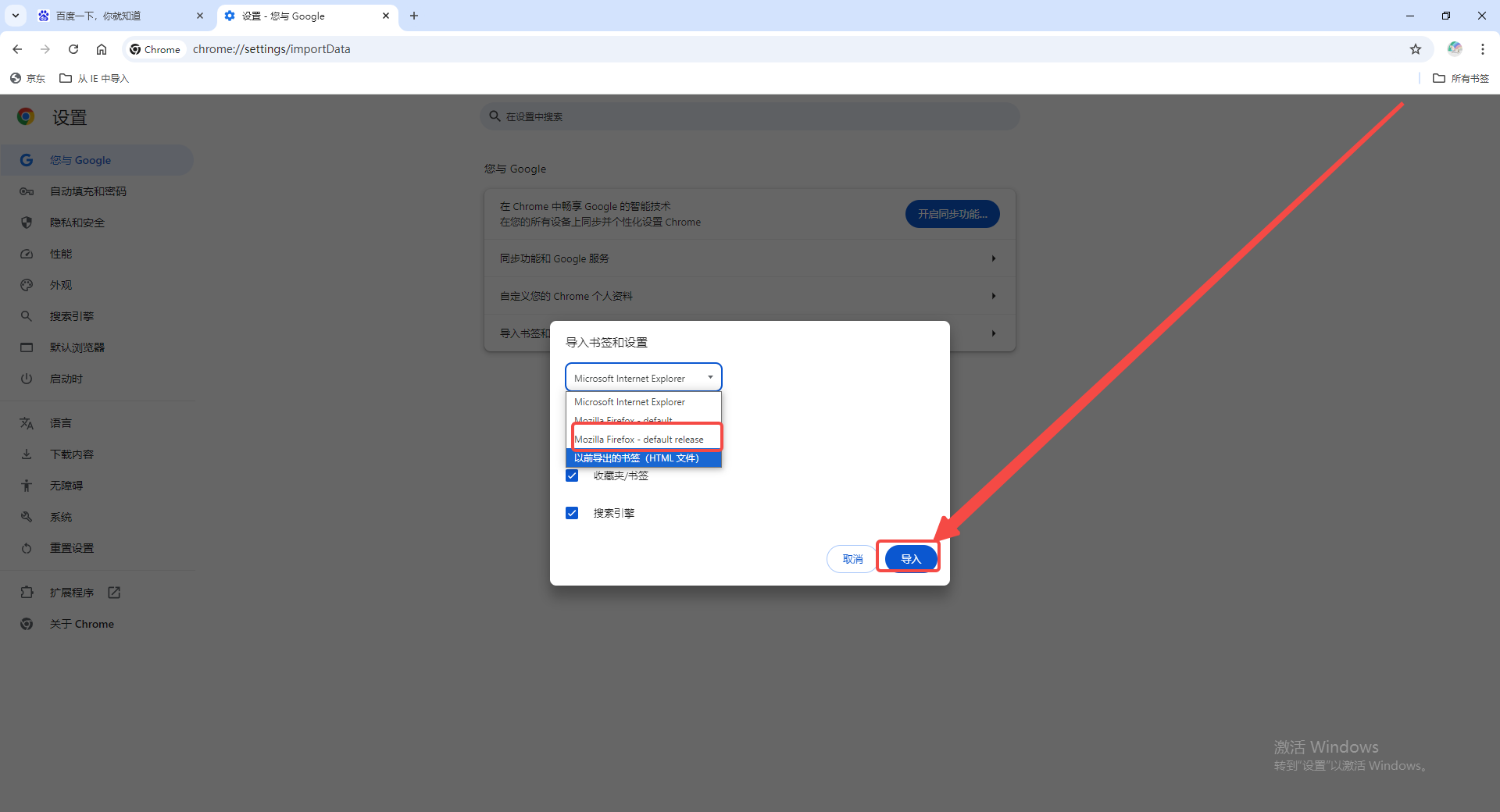Open the tab search chevron button
The image size is (1500, 812).
[x=16, y=16]
